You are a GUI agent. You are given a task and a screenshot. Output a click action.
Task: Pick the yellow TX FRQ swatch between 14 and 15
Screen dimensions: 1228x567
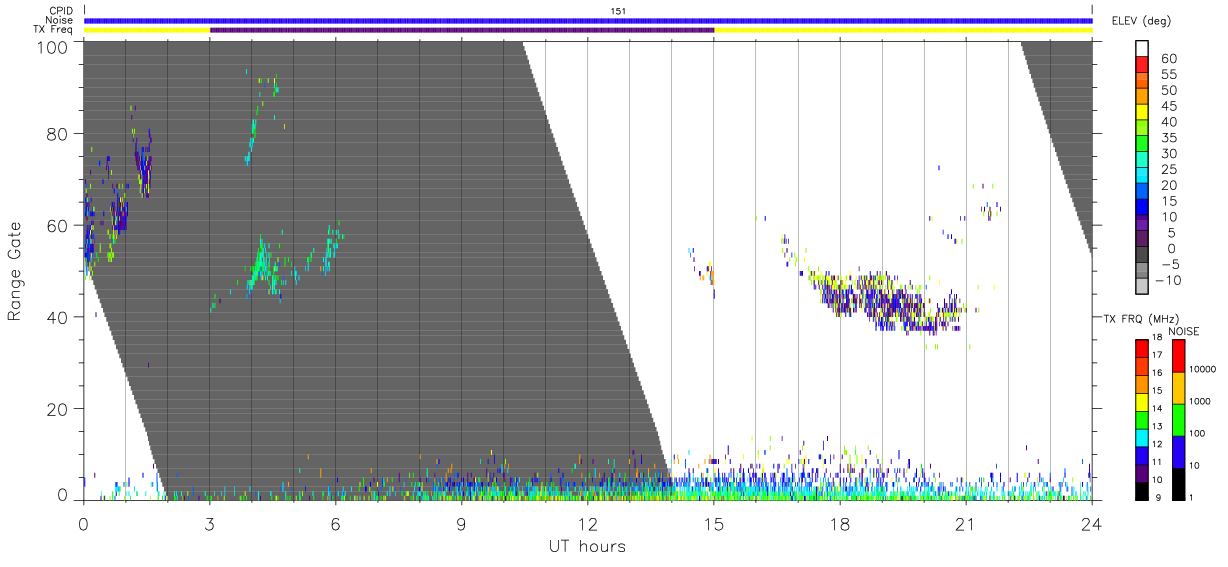point(1142,402)
